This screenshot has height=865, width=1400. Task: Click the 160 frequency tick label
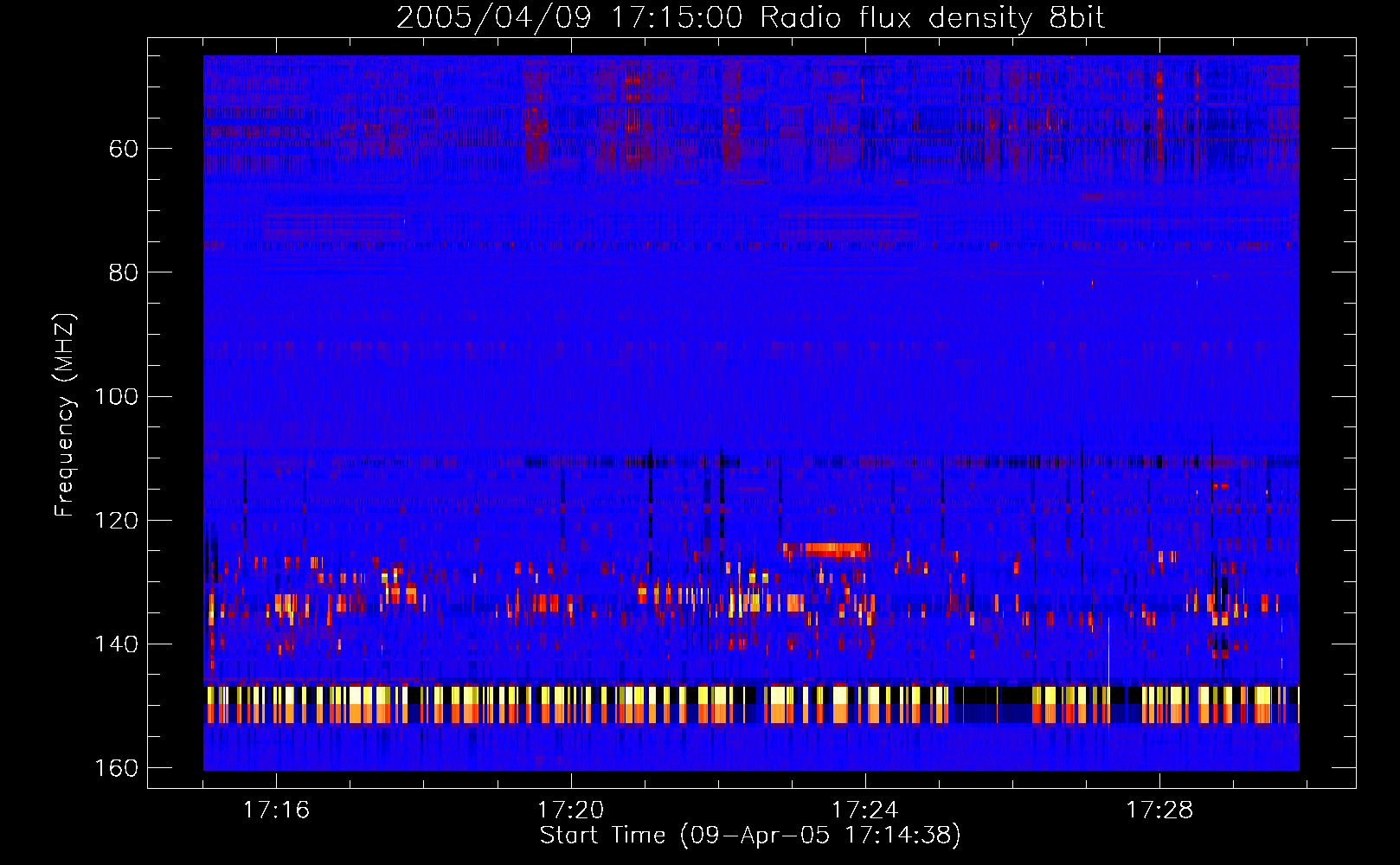coord(117,767)
